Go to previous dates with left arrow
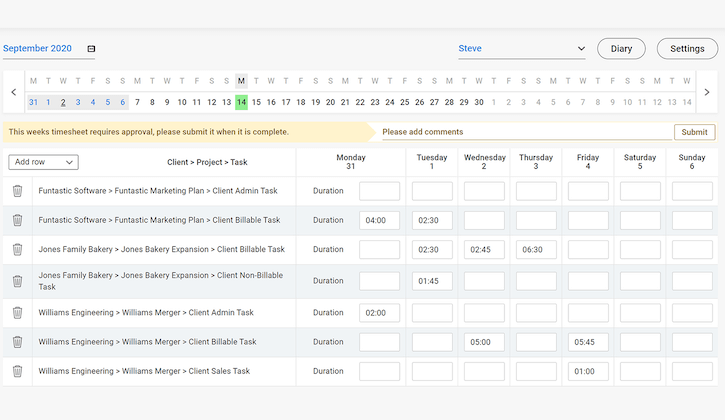Screen dimensions: 725x420 click(14, 92)
